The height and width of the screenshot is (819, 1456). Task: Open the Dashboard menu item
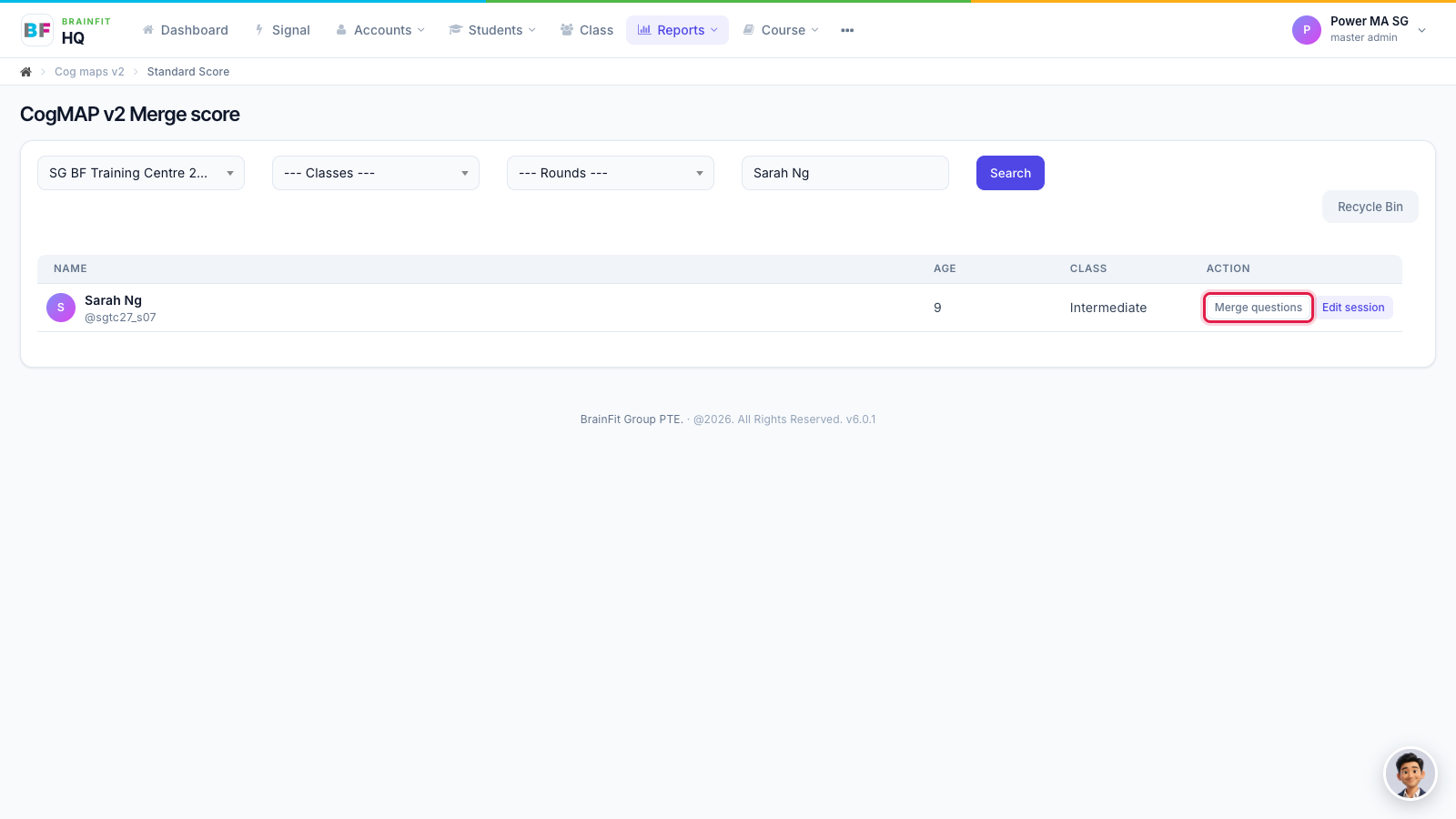click(x=186, y=30)
